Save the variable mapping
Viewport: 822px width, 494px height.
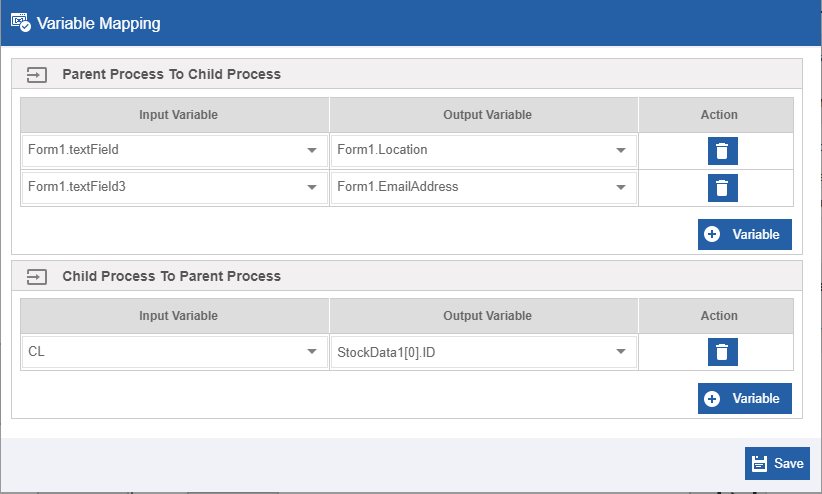777,463
